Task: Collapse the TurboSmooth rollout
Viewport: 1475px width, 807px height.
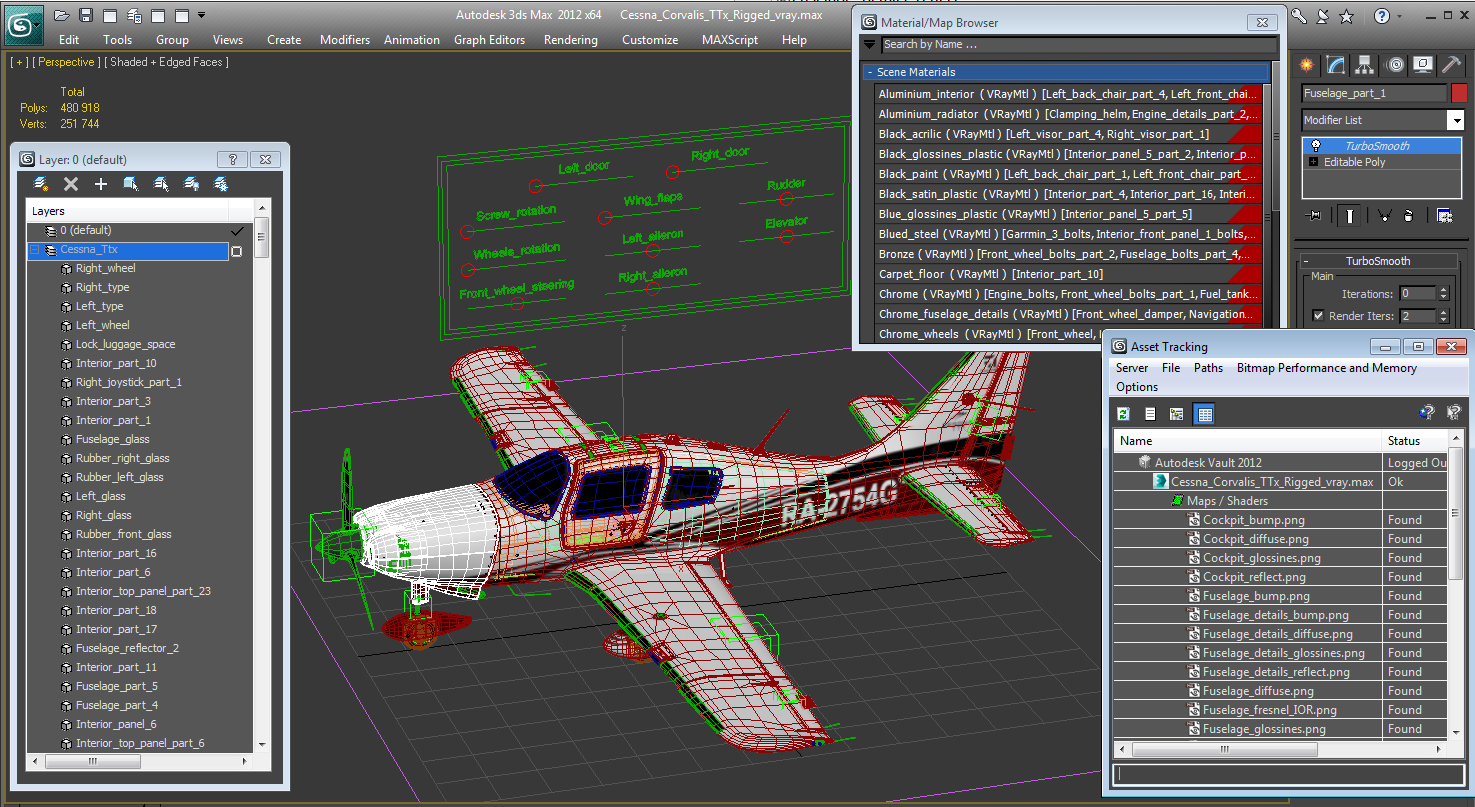Action: pos(1378,261)
